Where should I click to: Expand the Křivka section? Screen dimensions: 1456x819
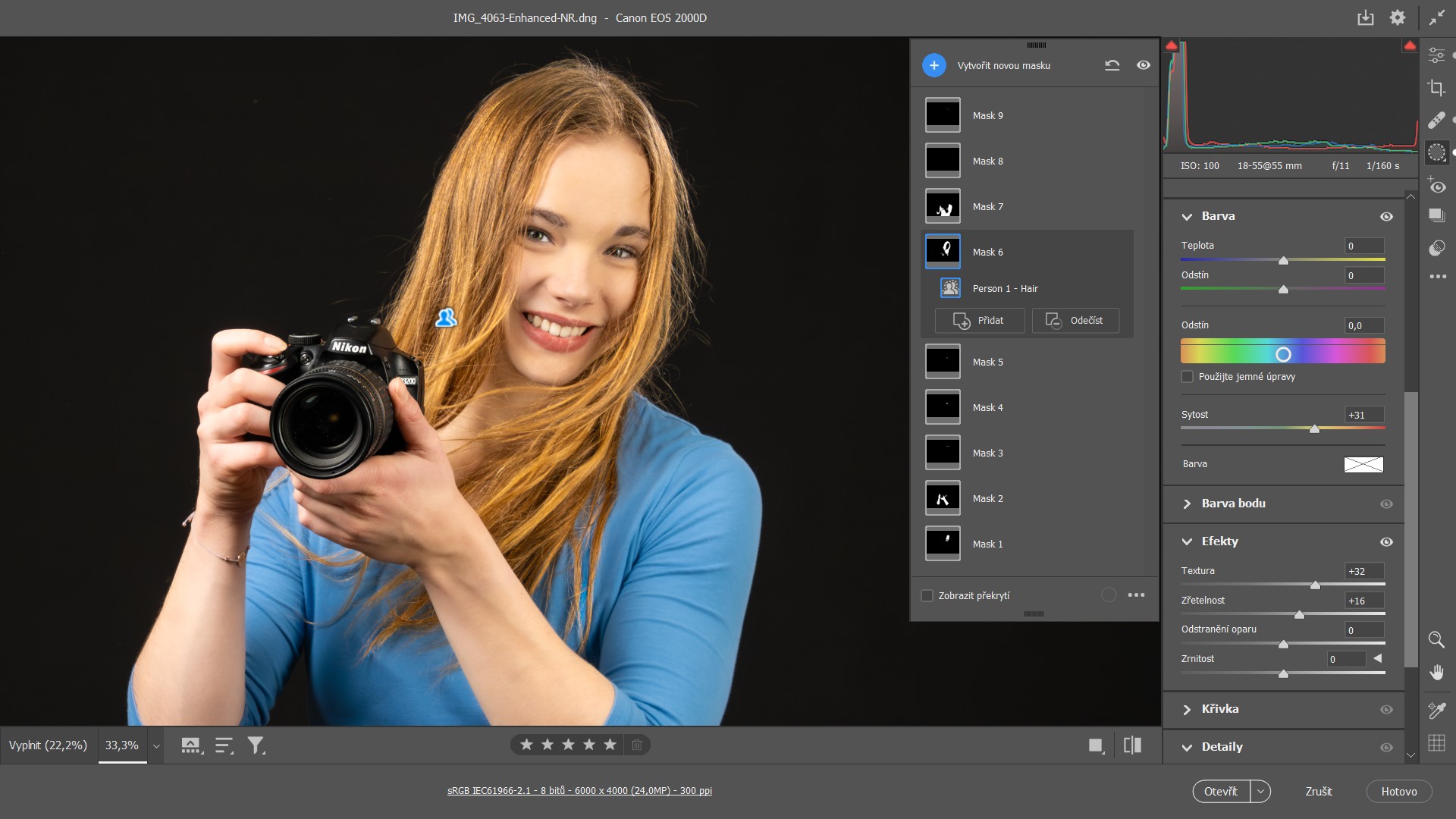[1187, 710]
